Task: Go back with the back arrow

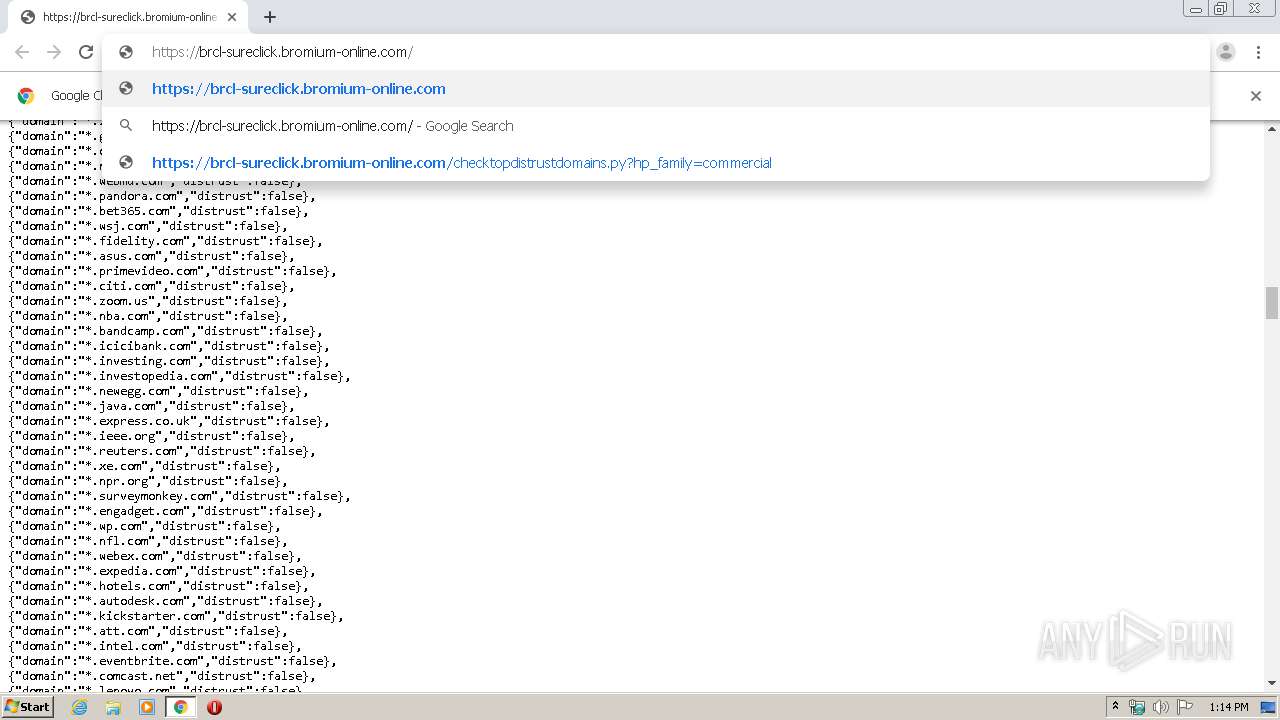Action: 22,52
